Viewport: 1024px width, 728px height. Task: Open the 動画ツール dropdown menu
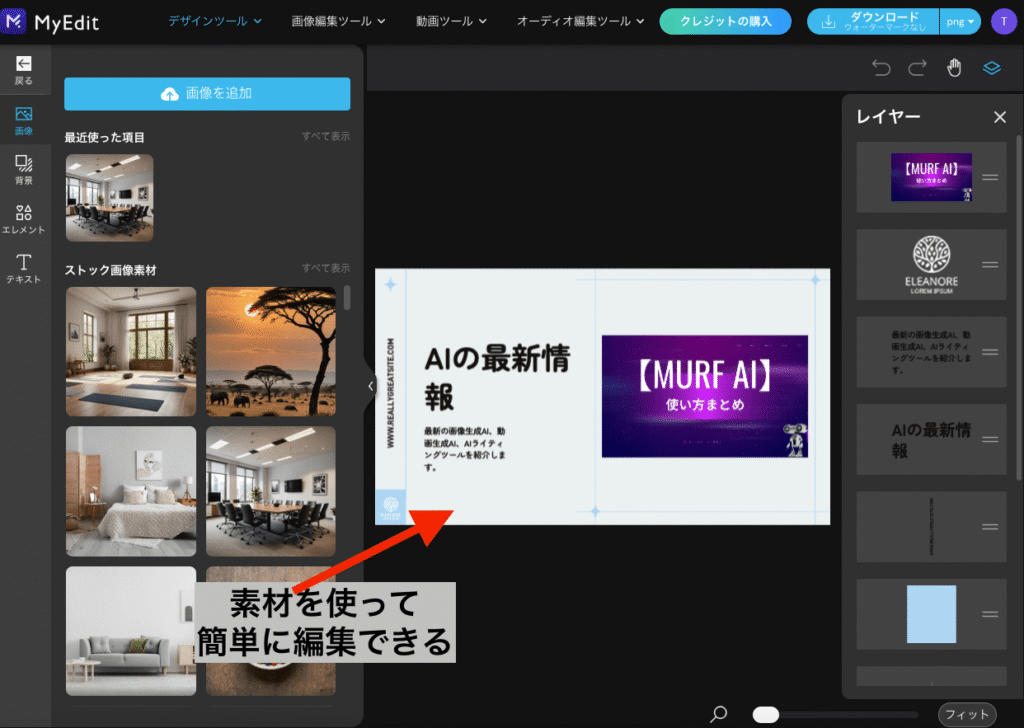click(451, 22)
